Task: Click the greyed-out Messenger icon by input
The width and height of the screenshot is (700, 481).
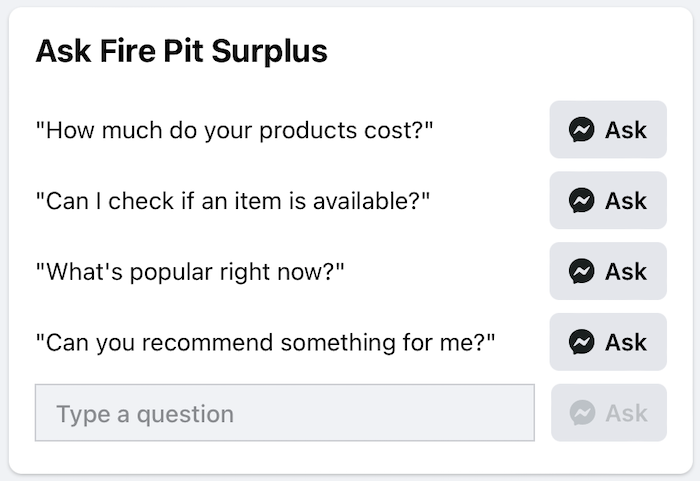Action: pos(584,413)
